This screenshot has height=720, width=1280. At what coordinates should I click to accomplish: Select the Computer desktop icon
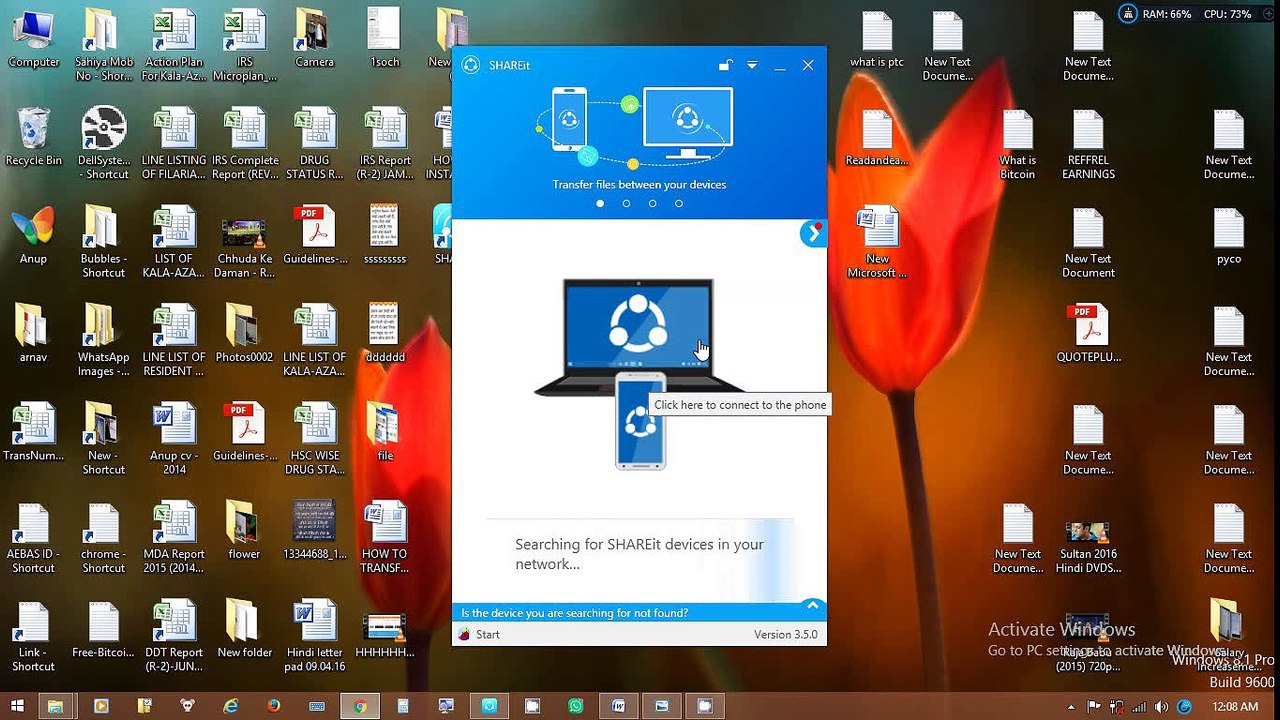coord(33,40)
